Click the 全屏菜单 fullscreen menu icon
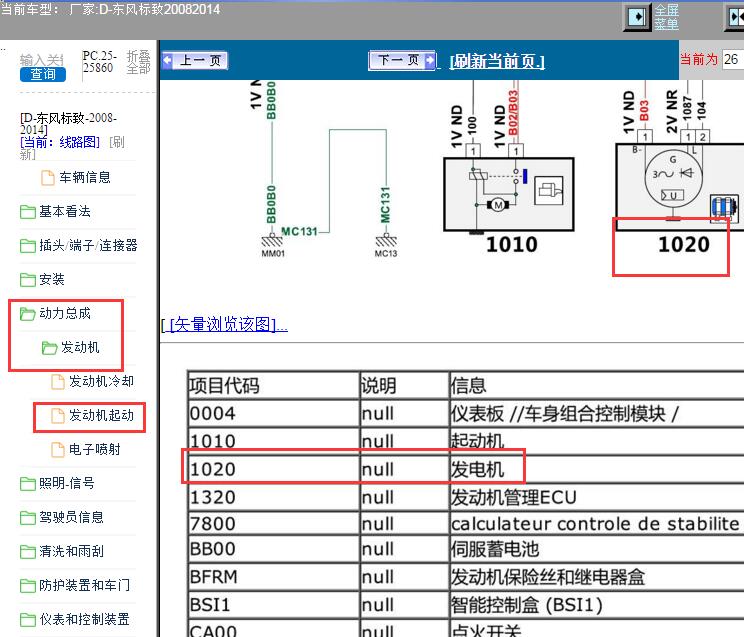Viewport: 744px width, 637px height. 637,18
